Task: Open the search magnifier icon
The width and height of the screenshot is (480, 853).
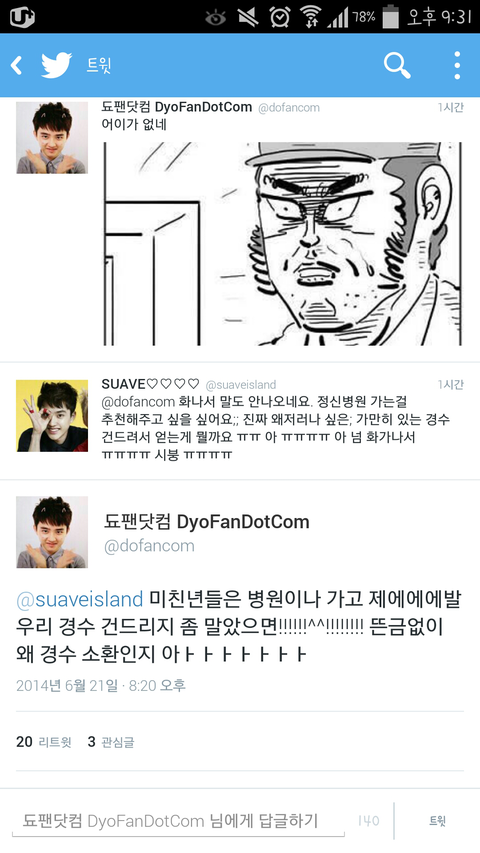Action: pos(397,66)
